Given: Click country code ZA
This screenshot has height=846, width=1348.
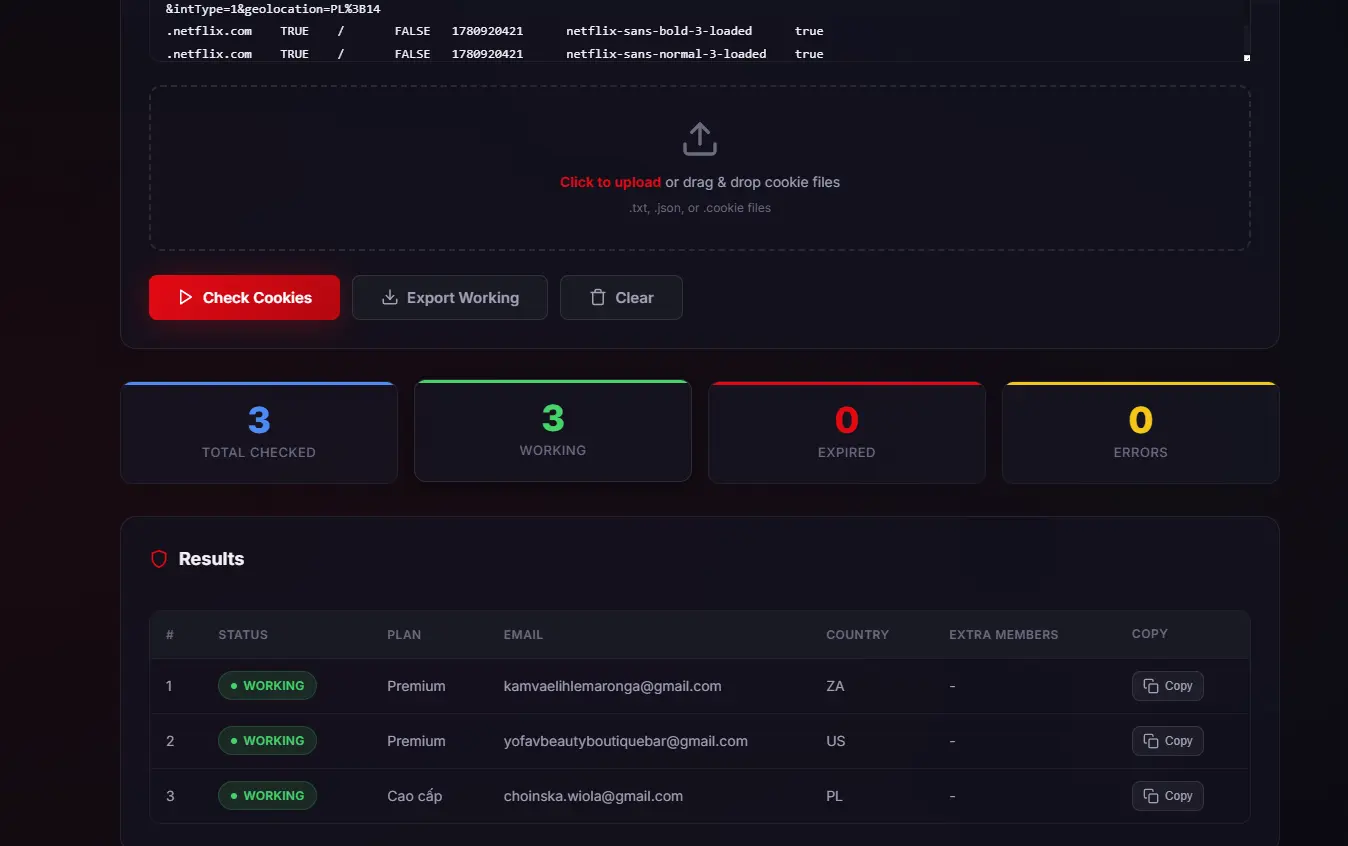Looking at the screenshot, I should click(x=835, y=686).
